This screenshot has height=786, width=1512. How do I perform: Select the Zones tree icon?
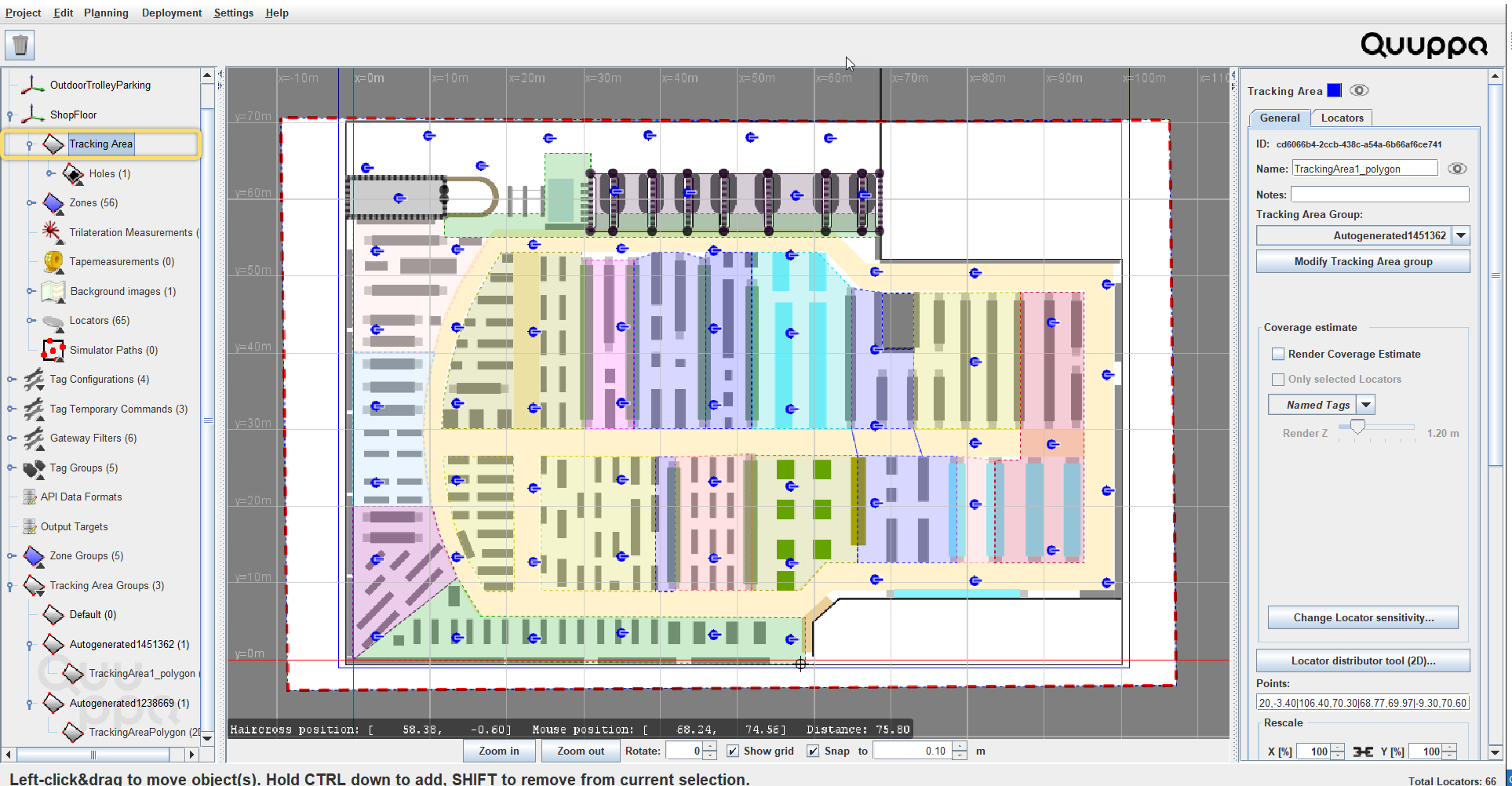53,203
